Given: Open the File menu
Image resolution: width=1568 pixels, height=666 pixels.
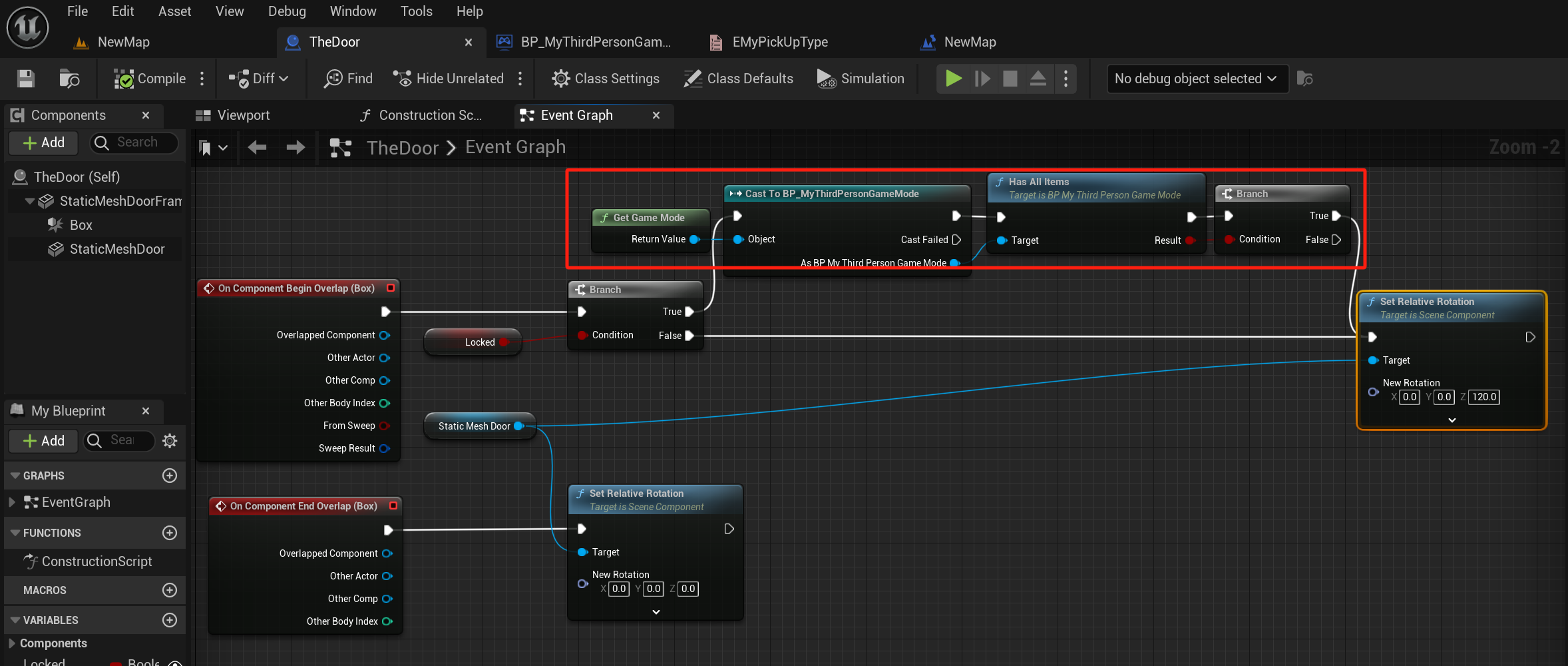Looking at the screenshot, I should click(x=77, y=11).
